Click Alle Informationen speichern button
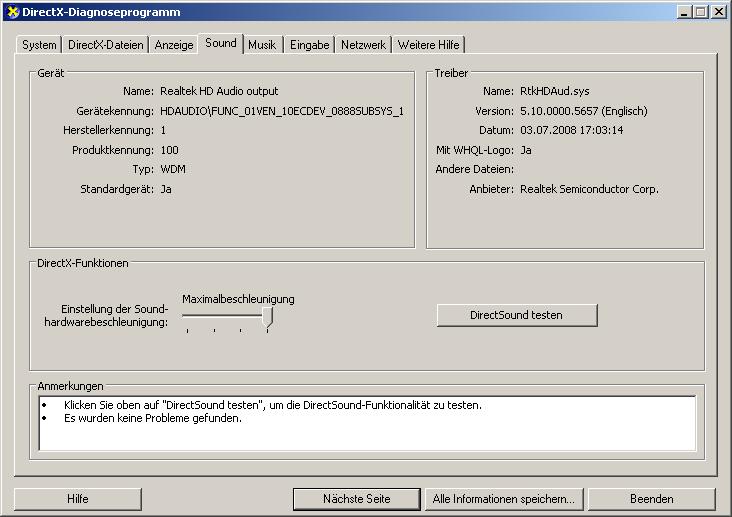Viewport: 732px width, 517px height. (504, 499)
